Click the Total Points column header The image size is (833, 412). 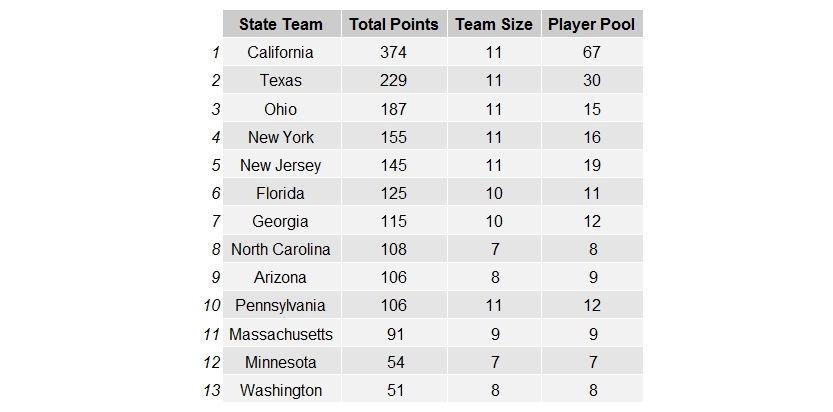[394, 24]
